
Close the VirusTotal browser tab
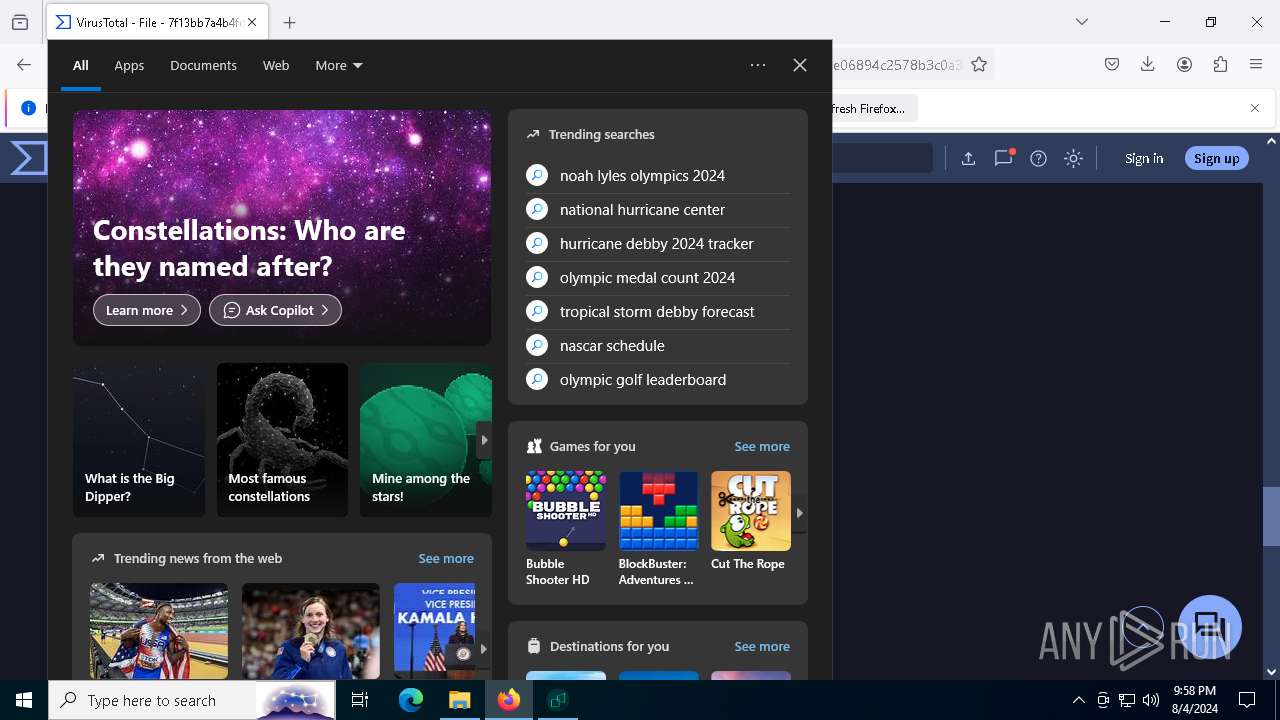[252, 22]
